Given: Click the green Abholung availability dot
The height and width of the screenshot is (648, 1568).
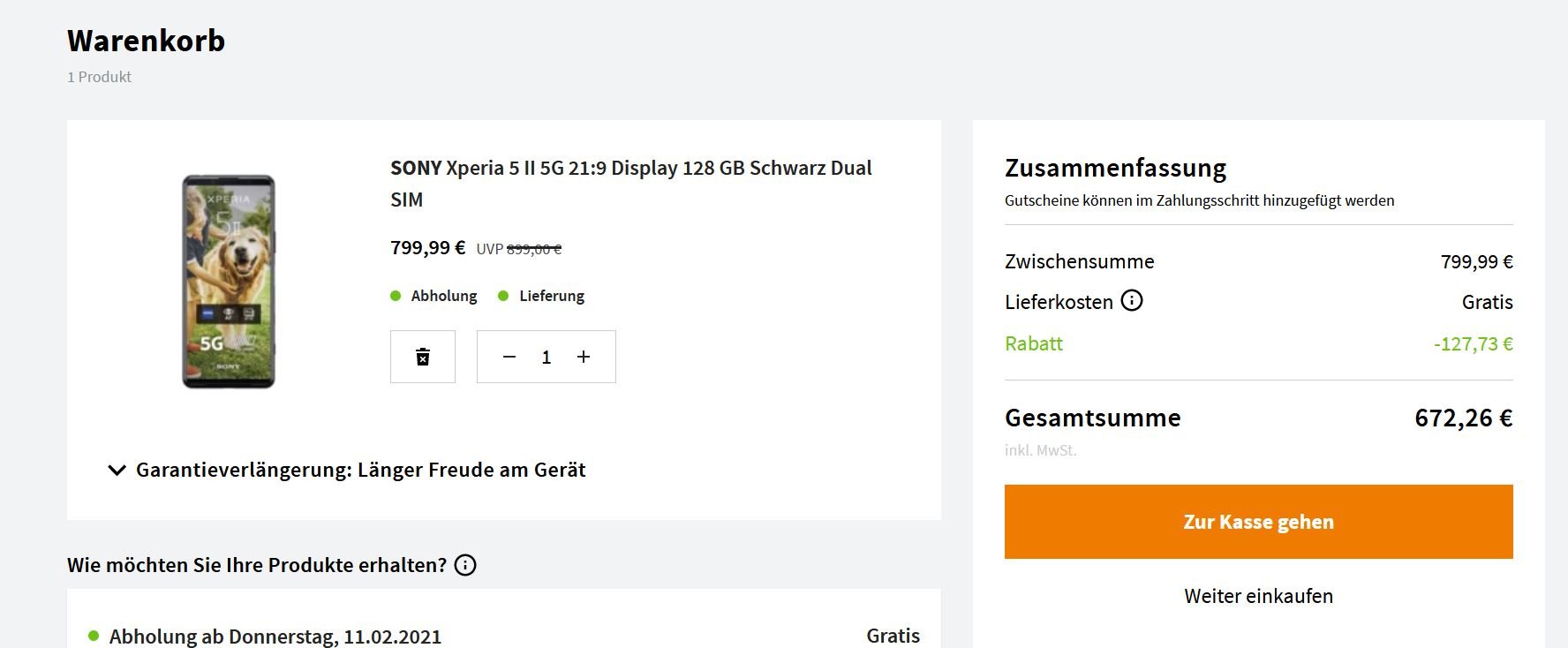Looking at the screenshot, I should (396, 296).
